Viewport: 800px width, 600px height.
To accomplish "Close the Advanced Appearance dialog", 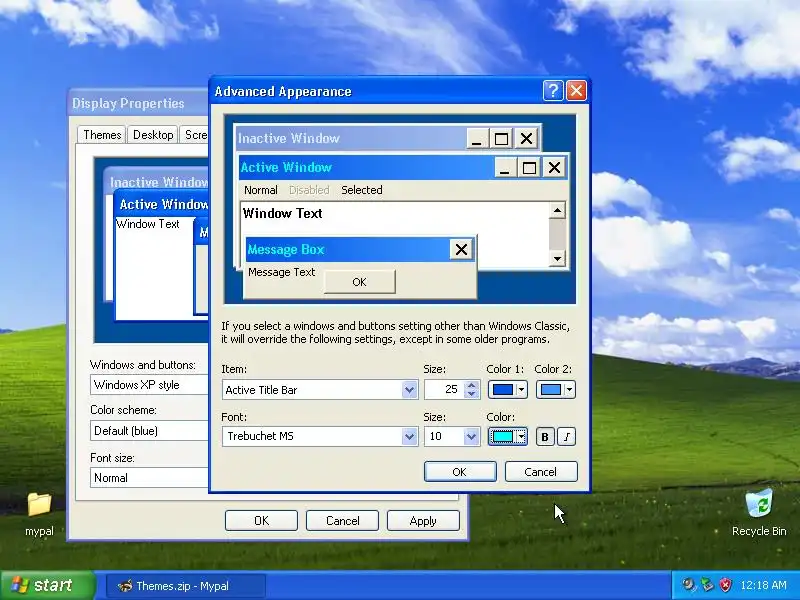I will coord(577,91).
